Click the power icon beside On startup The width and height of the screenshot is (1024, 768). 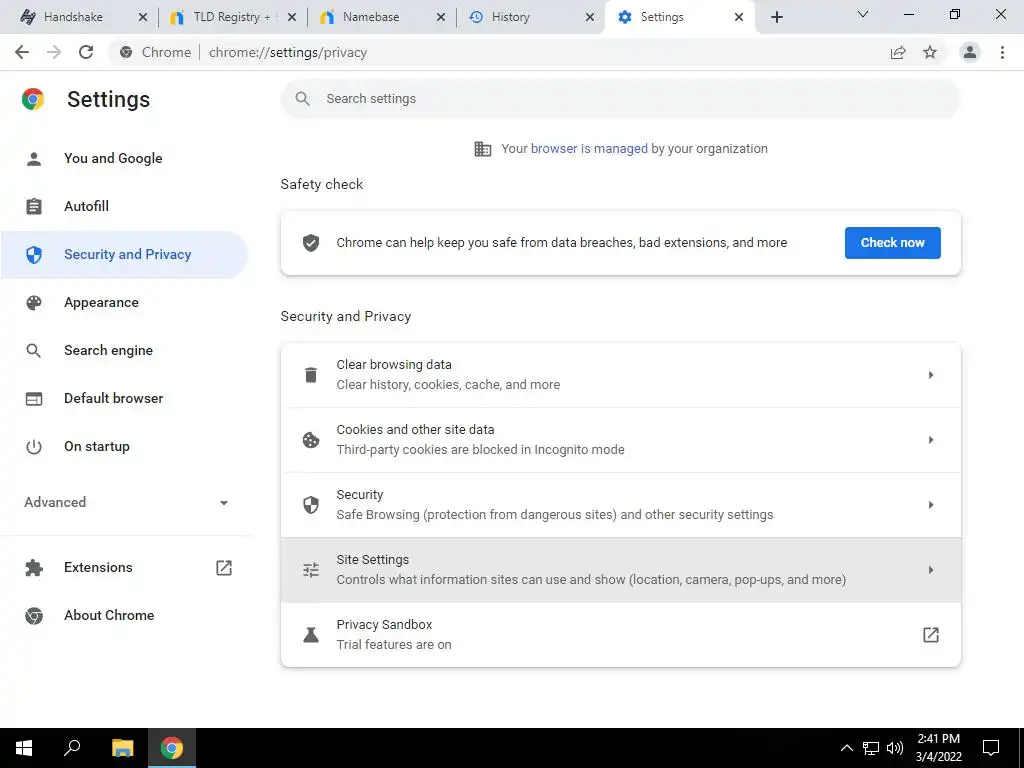pos(33,447)
